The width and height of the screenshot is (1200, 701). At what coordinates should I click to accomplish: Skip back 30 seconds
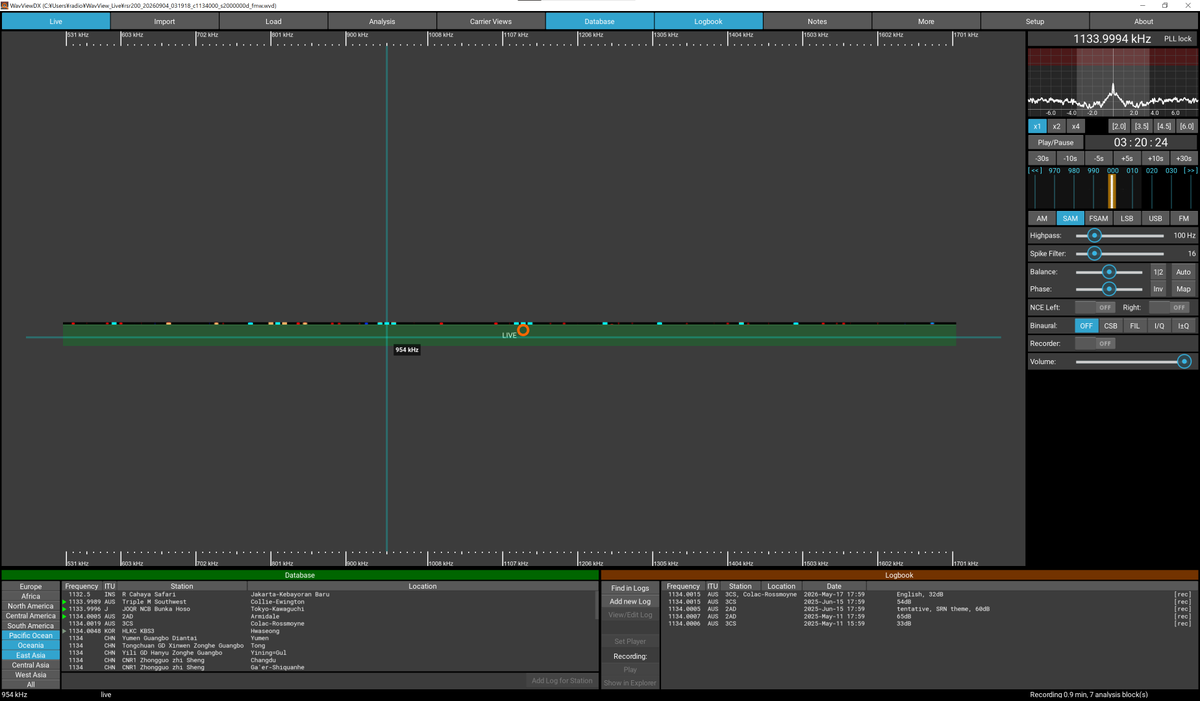[x=1042, y=158]
